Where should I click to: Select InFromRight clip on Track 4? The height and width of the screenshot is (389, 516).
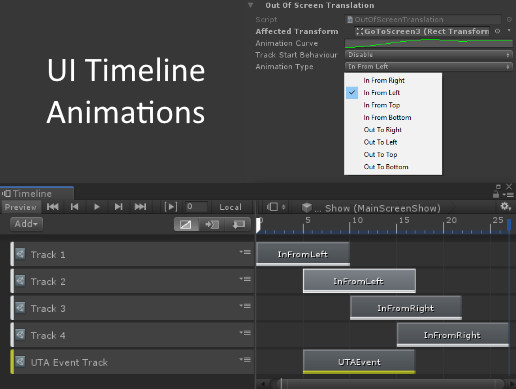[x=453, y=335]
